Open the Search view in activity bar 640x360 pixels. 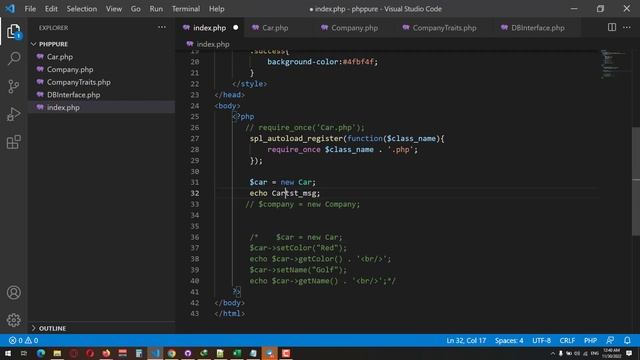tap(13, 58)
